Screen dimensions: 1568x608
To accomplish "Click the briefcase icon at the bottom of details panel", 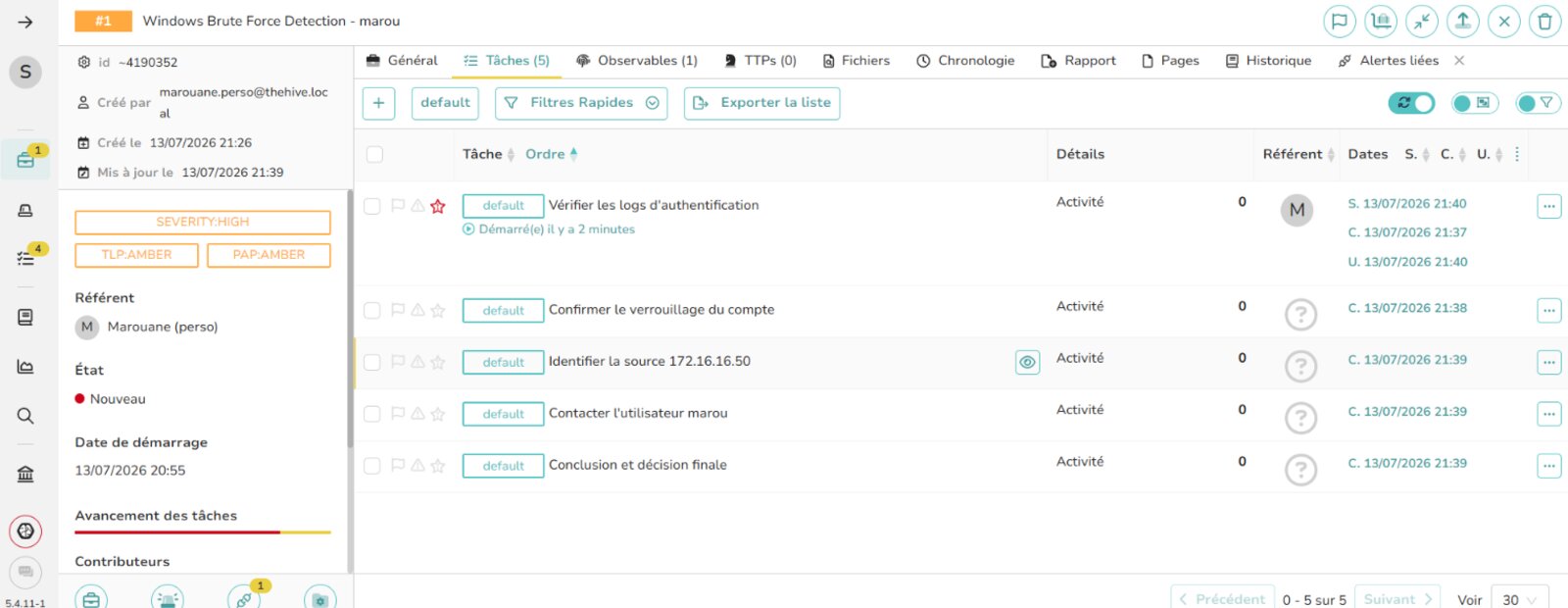I will (91, 598).
